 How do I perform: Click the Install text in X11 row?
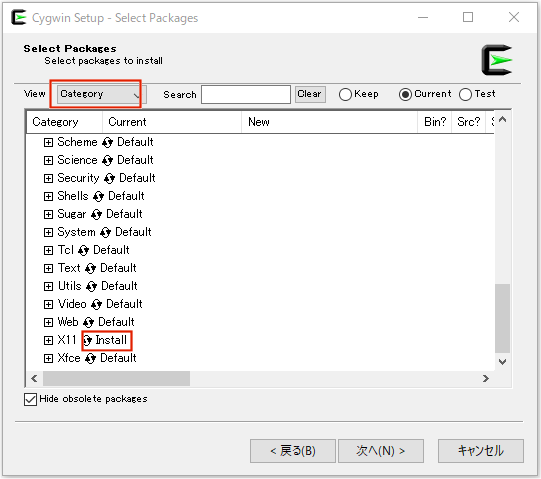pyautogui.click(x=111, y=340)
